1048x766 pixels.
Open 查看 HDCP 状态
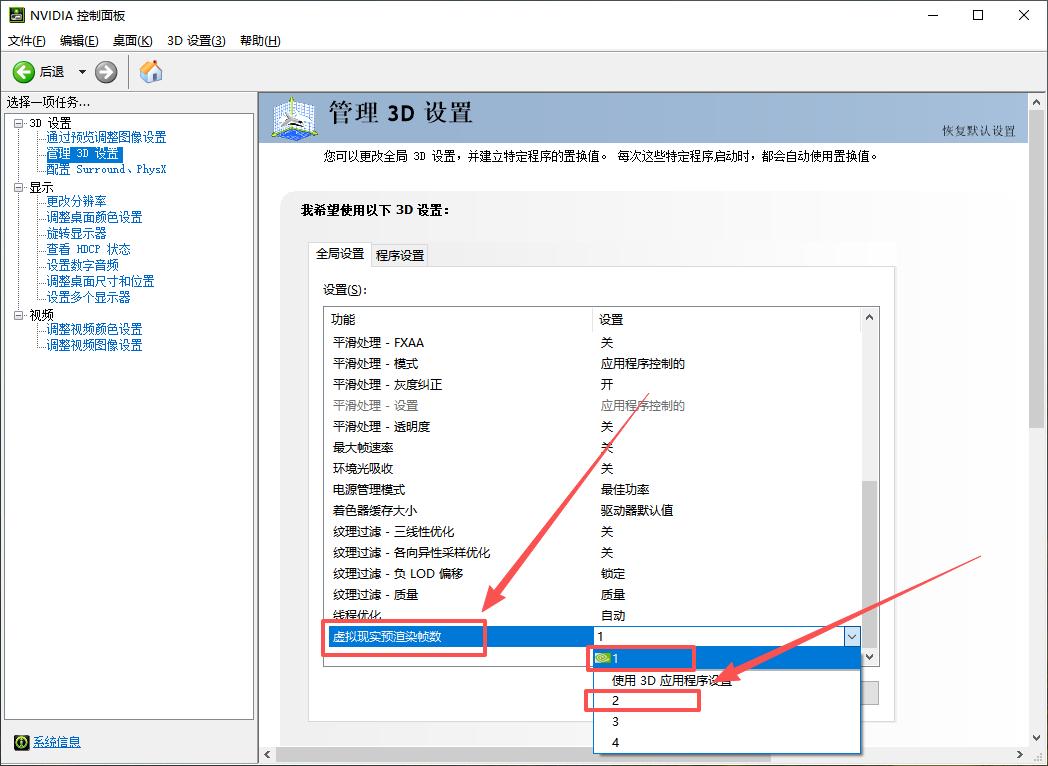(x=88, y=249)
